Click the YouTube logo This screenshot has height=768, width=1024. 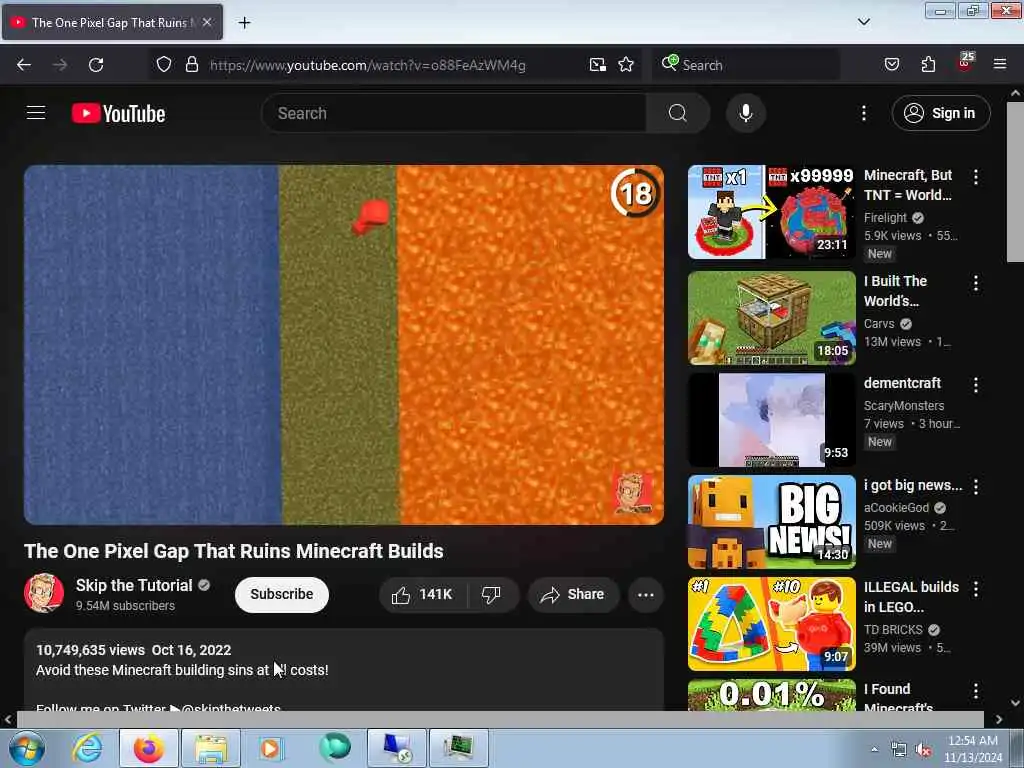118,114
